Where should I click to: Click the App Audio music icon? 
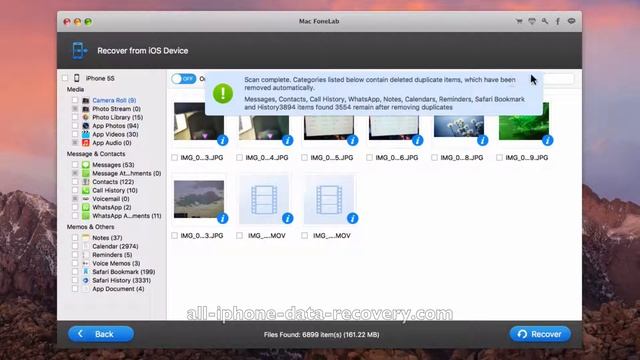click(86, 143)
